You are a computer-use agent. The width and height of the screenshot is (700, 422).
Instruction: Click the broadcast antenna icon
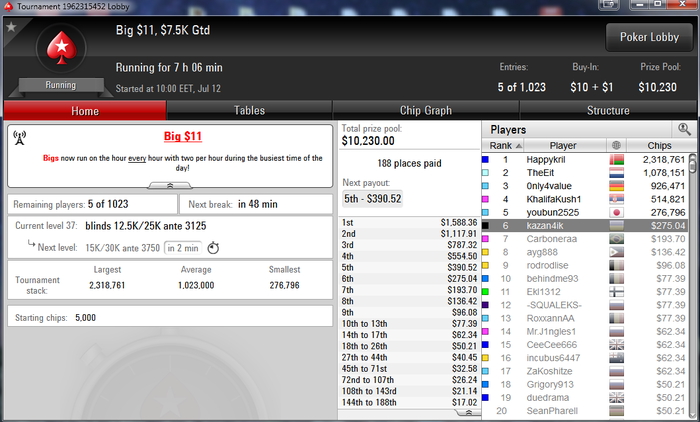pos(20,138)
